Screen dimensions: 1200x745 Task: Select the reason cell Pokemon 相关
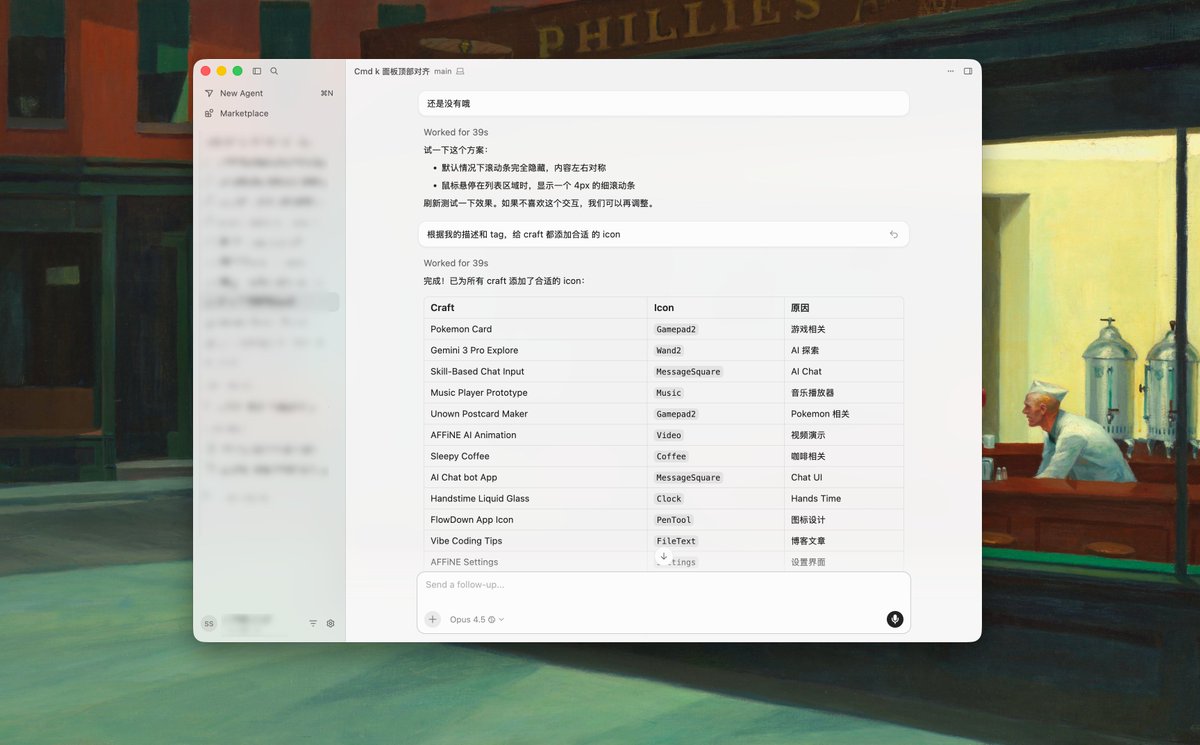(x=844, y=414)
